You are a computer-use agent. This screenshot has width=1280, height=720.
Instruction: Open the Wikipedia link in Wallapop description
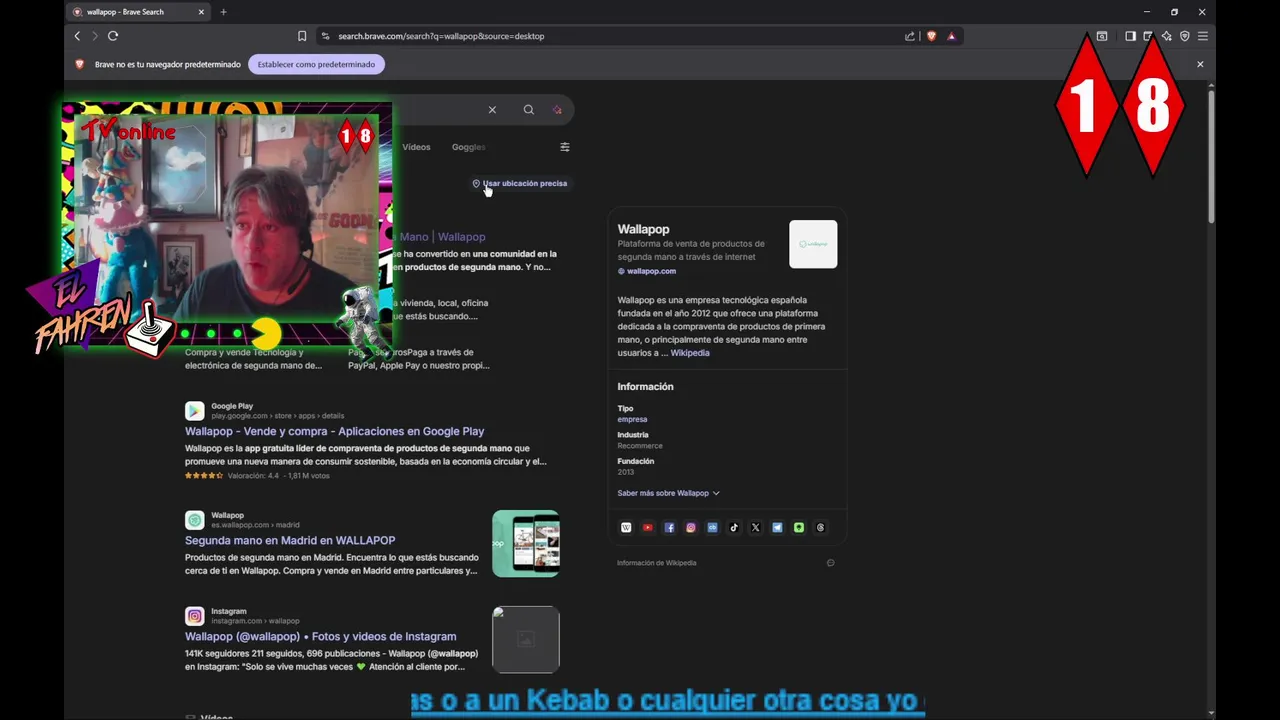coord(690,353)
